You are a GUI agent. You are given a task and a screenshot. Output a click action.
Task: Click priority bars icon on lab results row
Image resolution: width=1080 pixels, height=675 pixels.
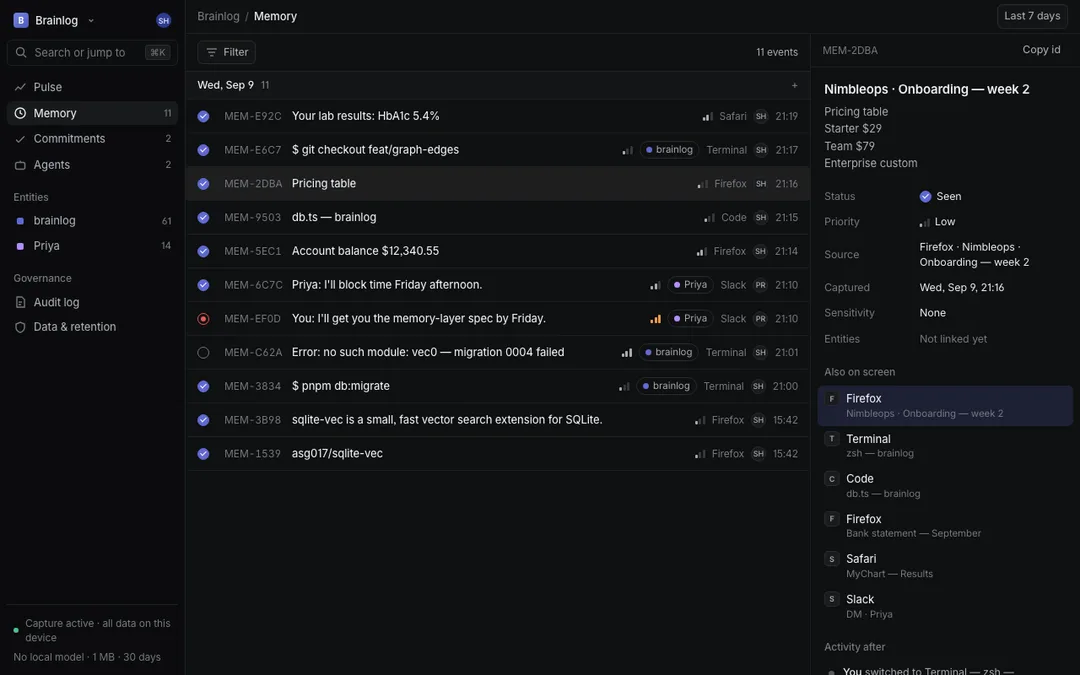[x=707, y=116]
